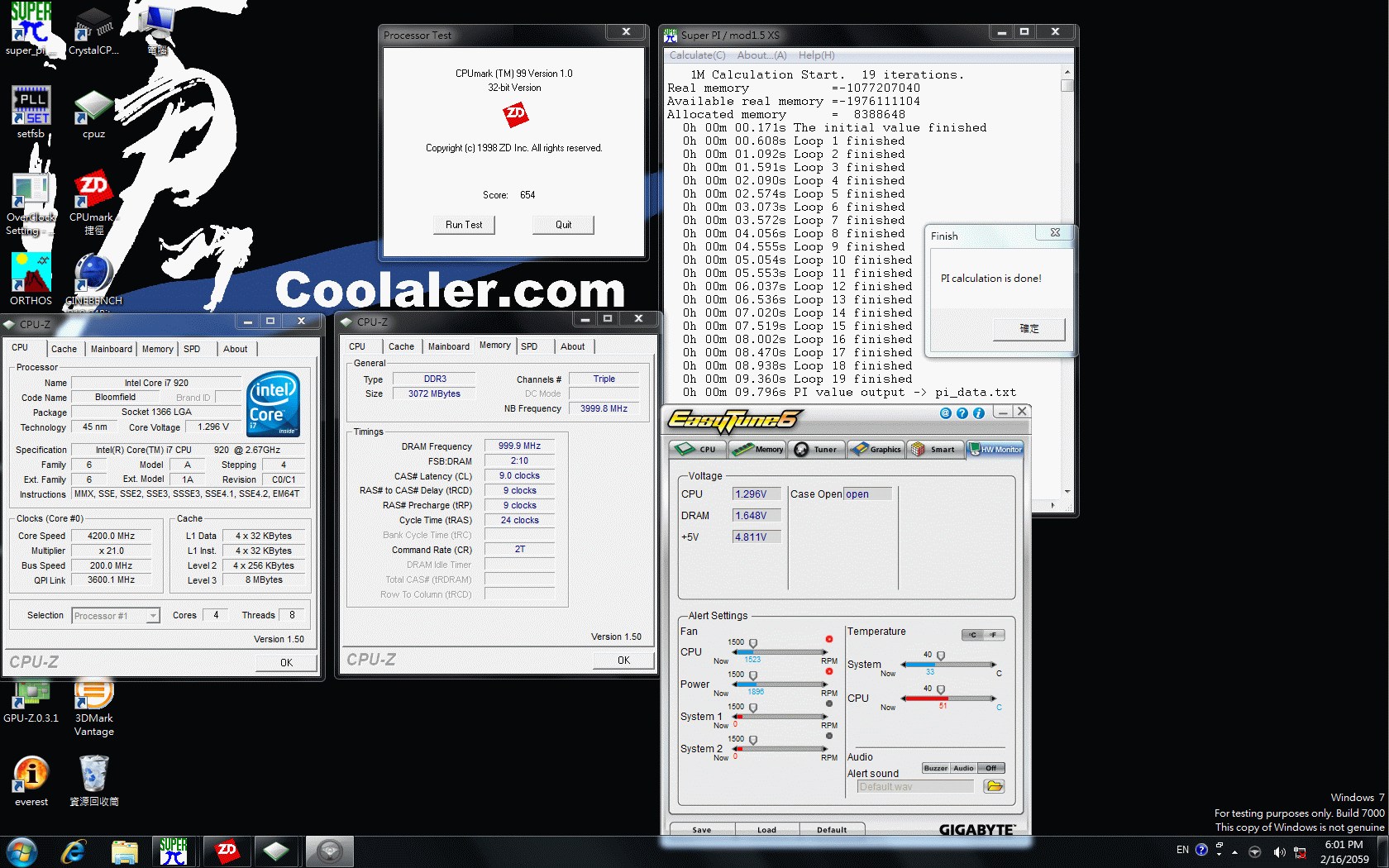The height and width of the screenshot is (868, 1389).
Task: Show hidden tray icons arrow
Action: point(1234,851)
